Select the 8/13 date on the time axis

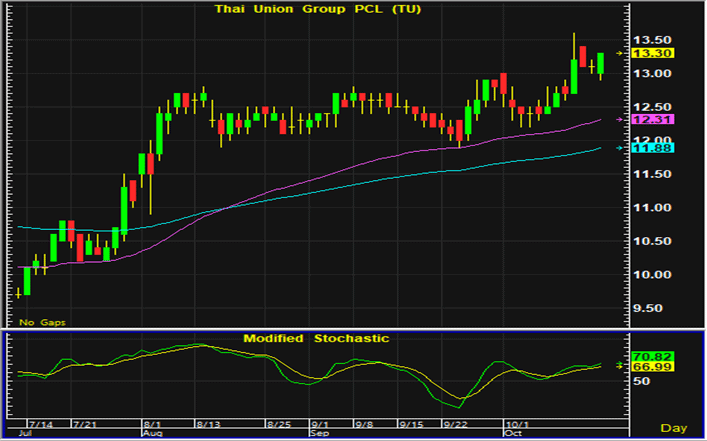[208, 424]
